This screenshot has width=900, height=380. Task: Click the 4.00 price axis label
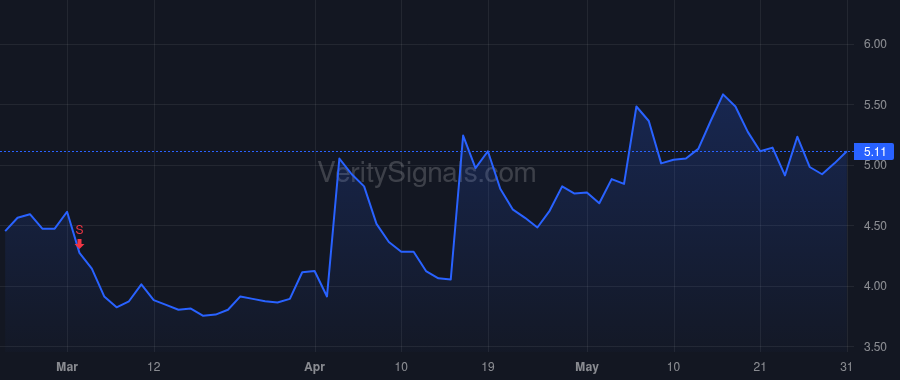click(x=875, y=286)
